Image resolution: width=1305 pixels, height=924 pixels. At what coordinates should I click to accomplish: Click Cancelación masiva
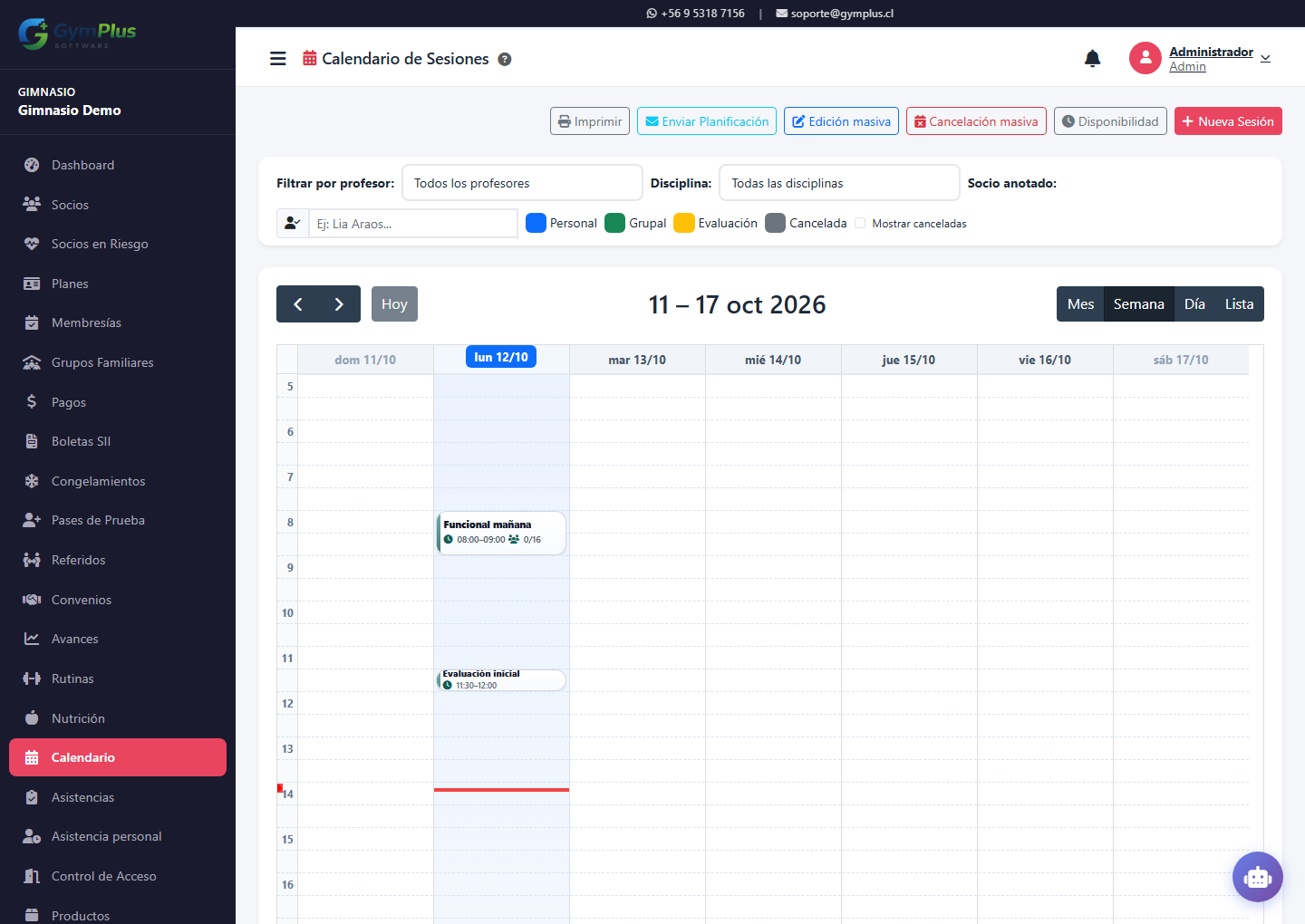[976, 121]
